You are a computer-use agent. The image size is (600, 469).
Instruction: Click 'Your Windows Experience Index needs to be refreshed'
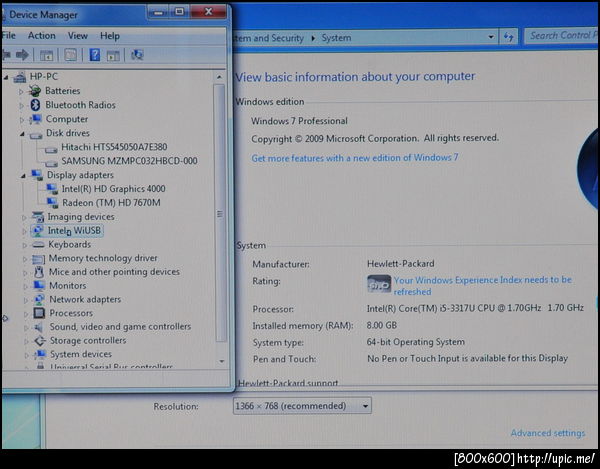click(x=483, y=285)
